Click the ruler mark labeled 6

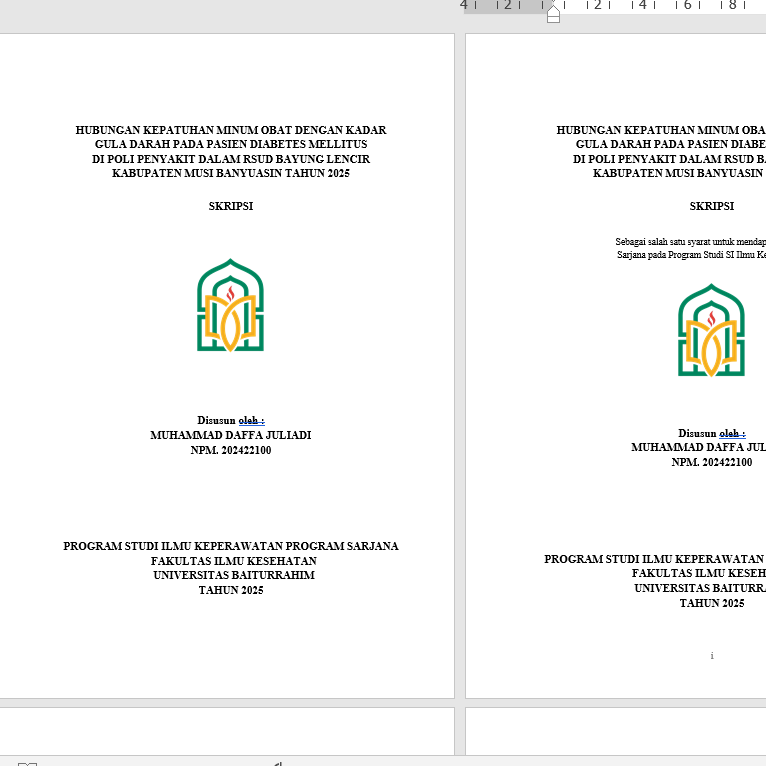point(687,5)
